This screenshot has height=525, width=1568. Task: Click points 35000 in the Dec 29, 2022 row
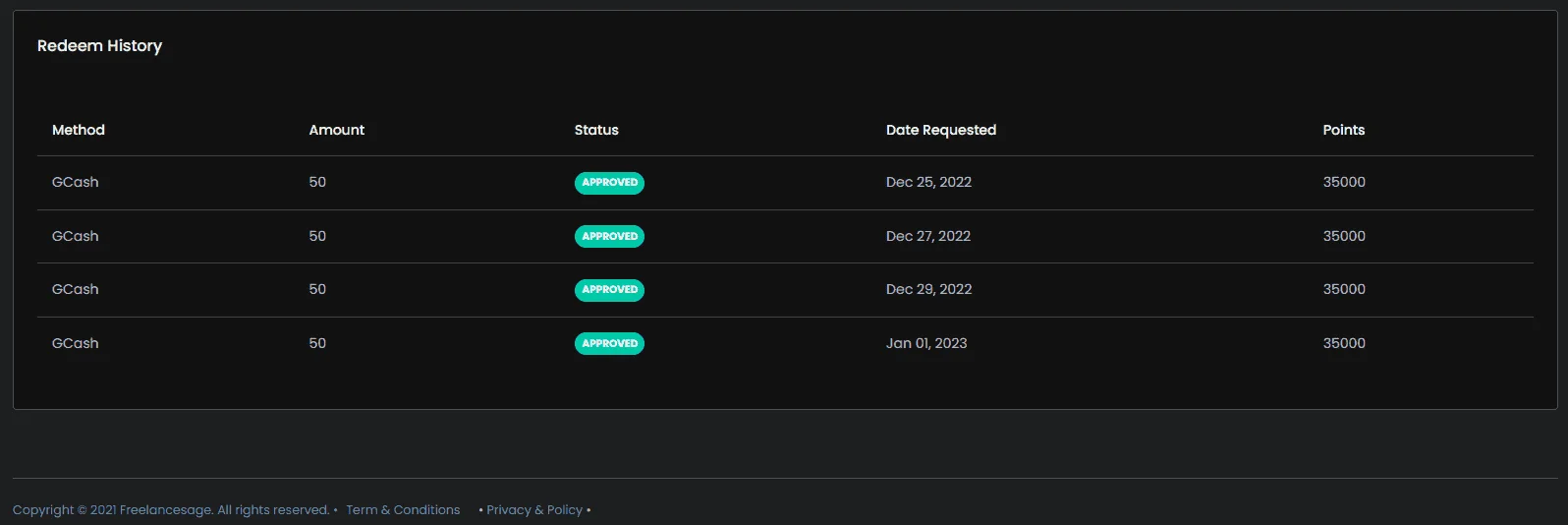click(1344, 289)
